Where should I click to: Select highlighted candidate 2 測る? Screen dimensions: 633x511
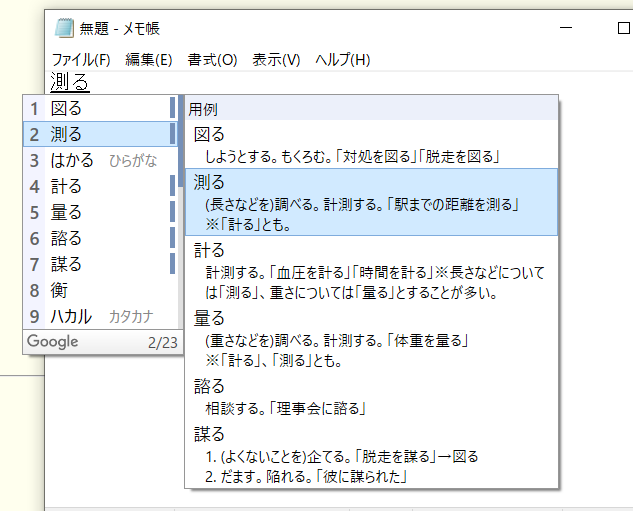(66, 134)
